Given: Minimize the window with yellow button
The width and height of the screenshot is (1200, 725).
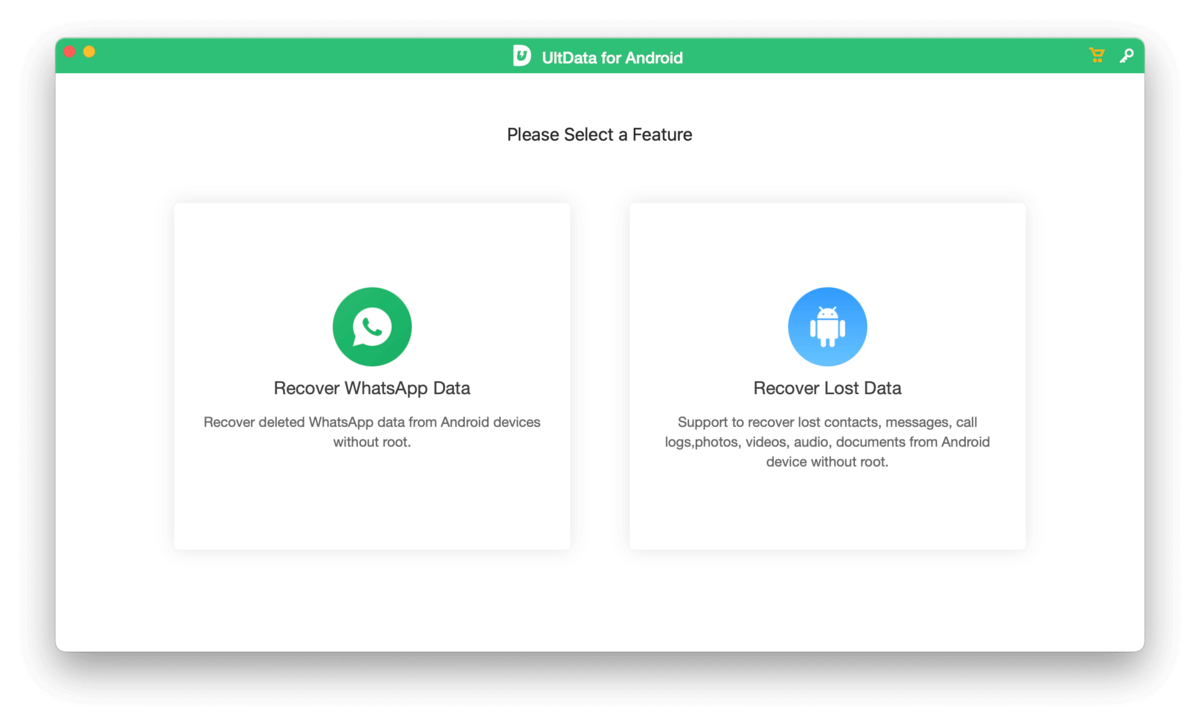Looking at the screenshot, I should [89, 51].
